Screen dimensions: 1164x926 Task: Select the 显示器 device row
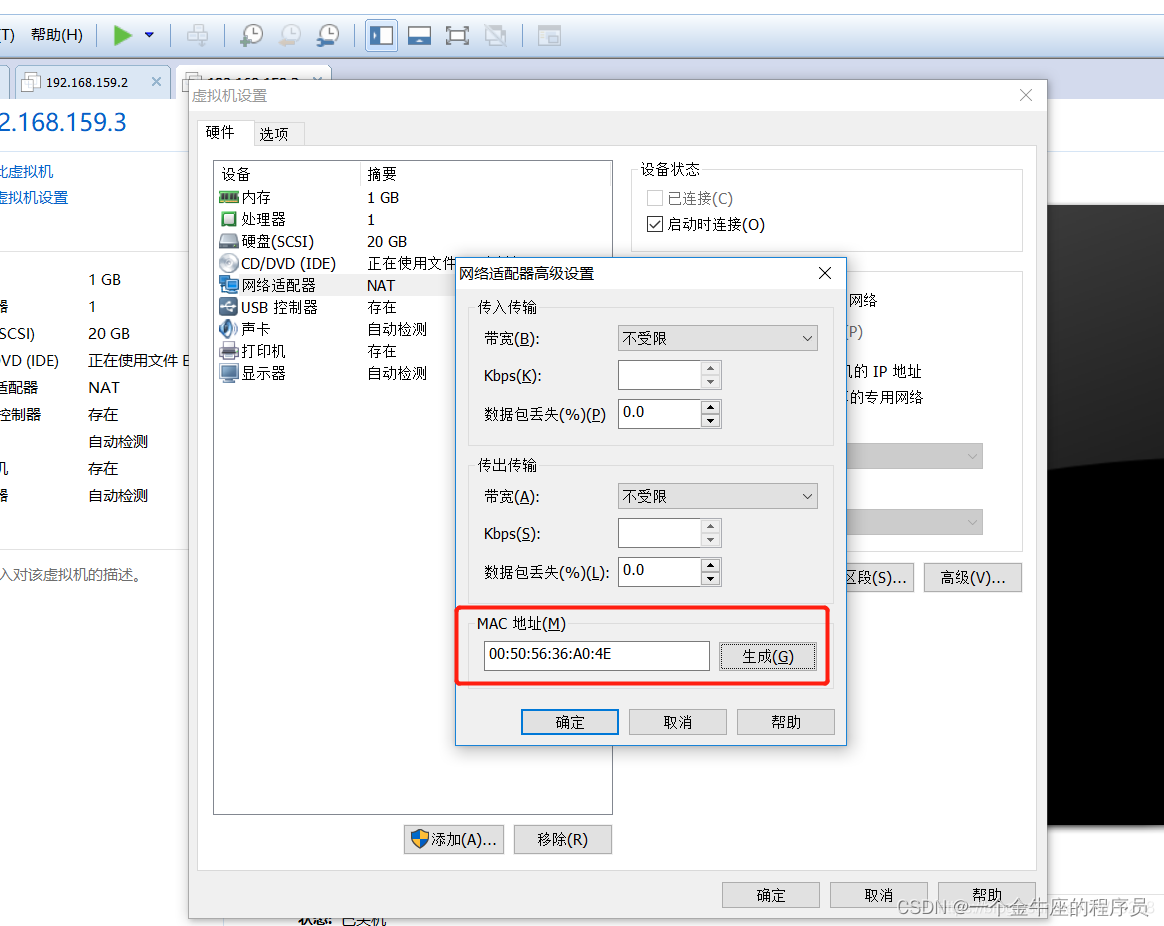337,373
